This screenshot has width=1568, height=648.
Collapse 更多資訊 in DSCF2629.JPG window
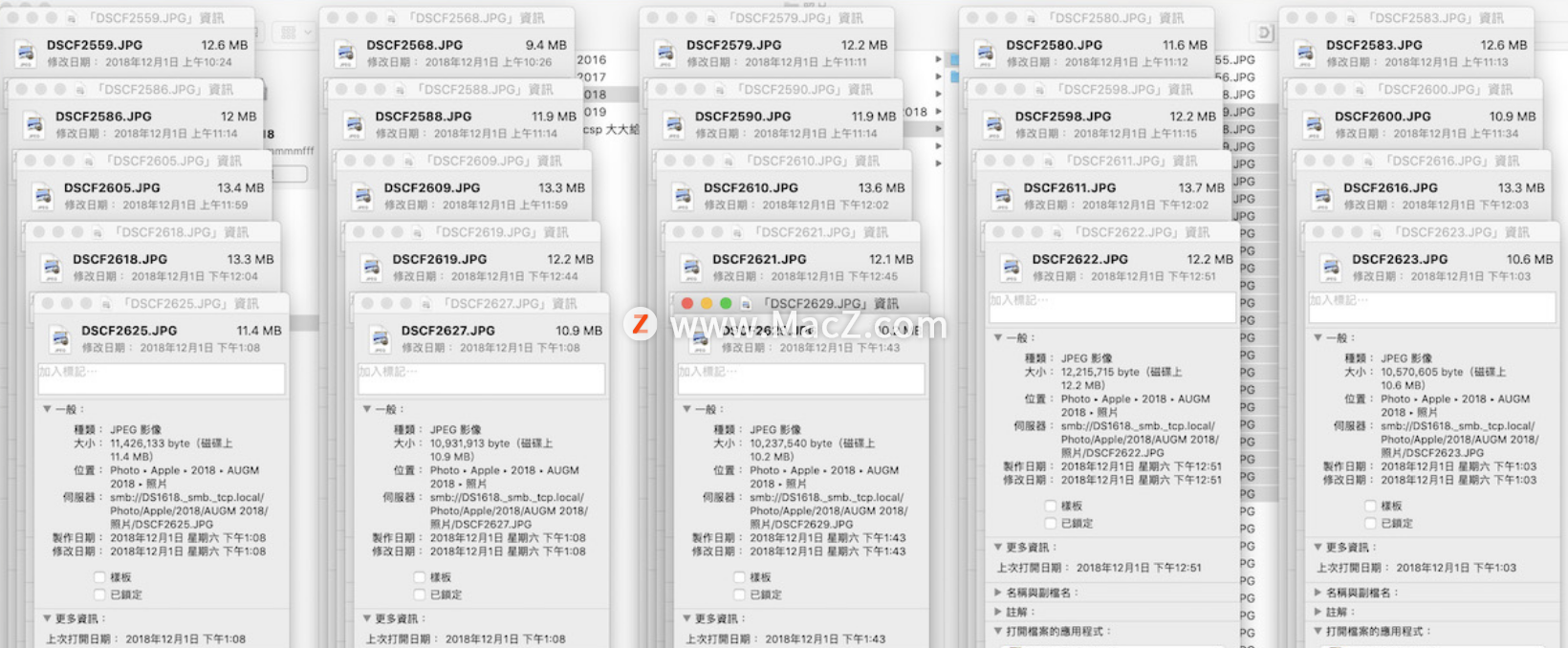[686, 618]
